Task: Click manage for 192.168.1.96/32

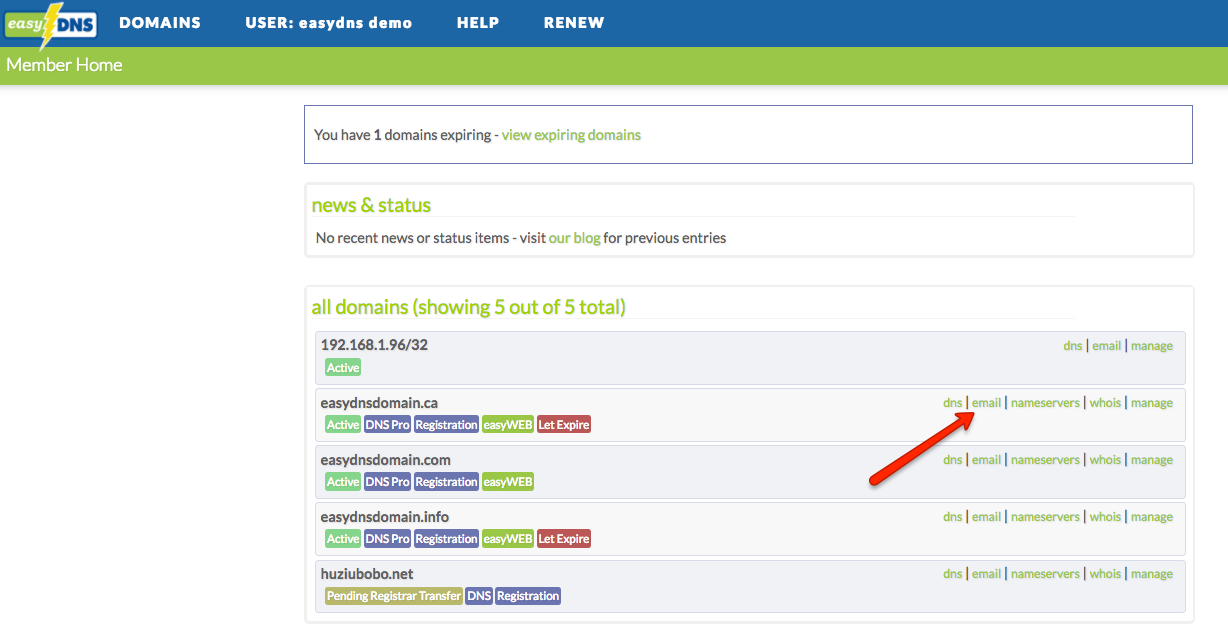Action: pos(1152,346)
